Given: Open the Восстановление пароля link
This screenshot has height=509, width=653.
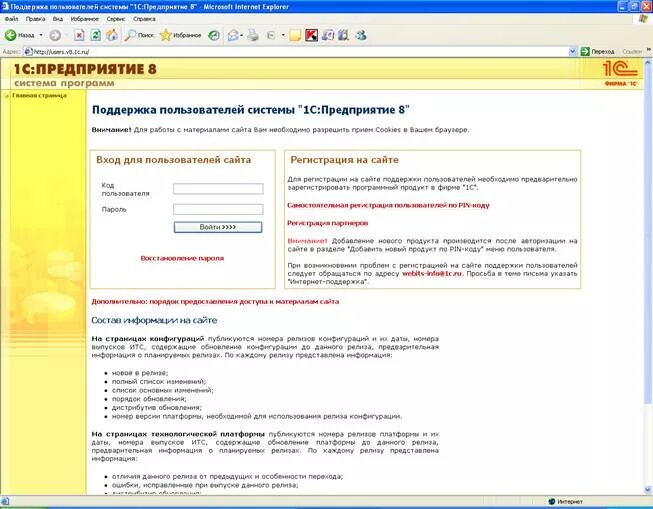Looking at the screenshot, I should click(182, 258).
